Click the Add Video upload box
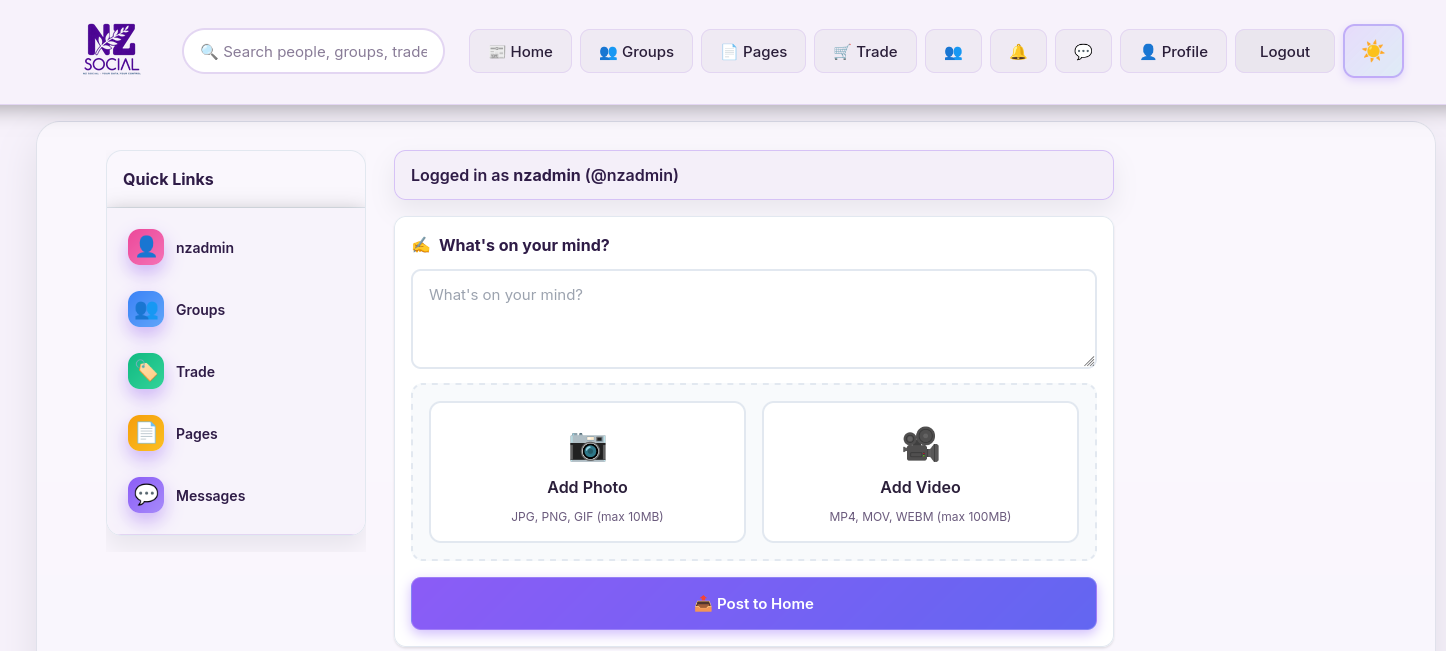The image size is (1446, 651). pyautogui.click(x=920, y=472)
